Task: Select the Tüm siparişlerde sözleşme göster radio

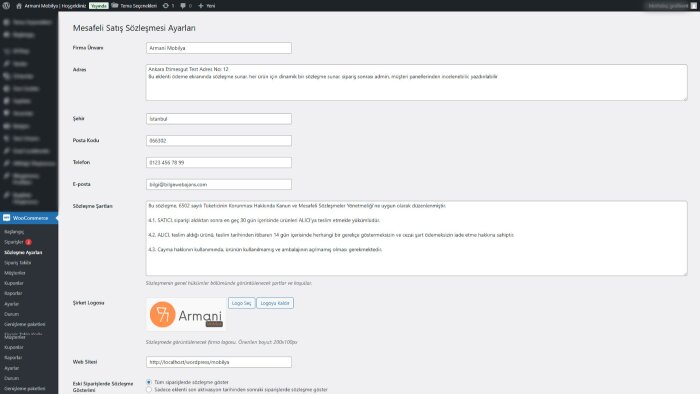Action: 149,382
